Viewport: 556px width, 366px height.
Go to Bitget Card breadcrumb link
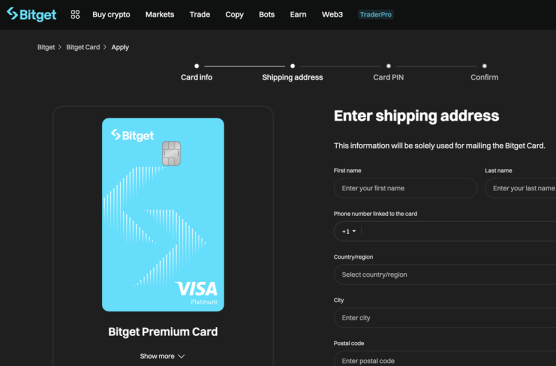pos(83,47)
